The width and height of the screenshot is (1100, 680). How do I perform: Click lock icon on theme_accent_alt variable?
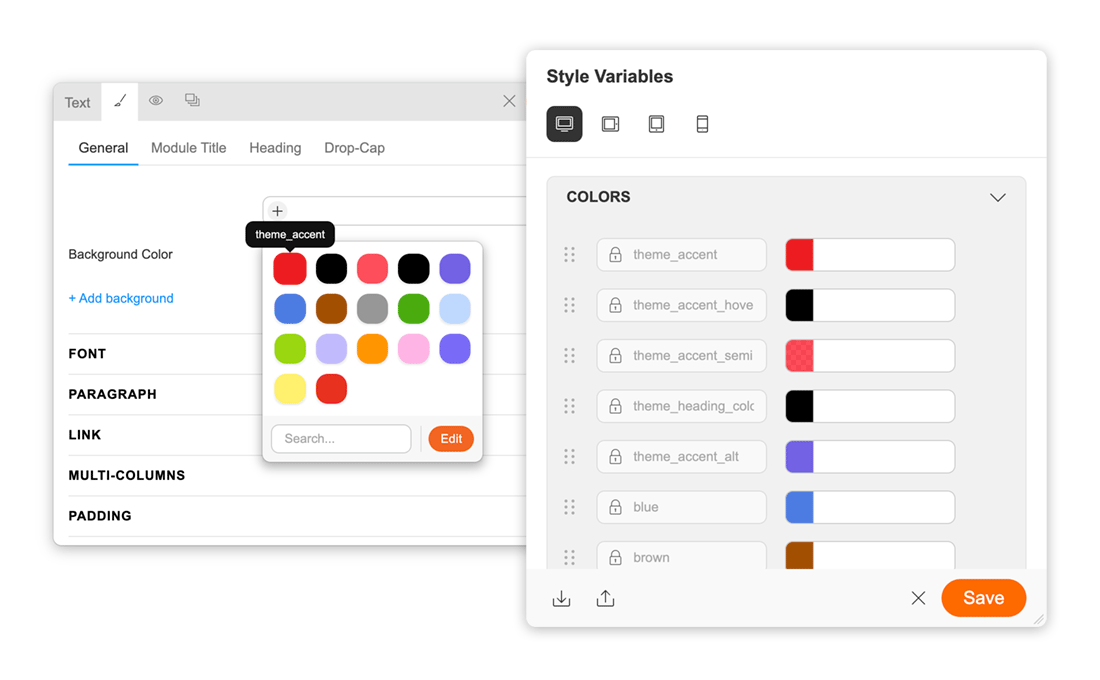pos(615,456)
